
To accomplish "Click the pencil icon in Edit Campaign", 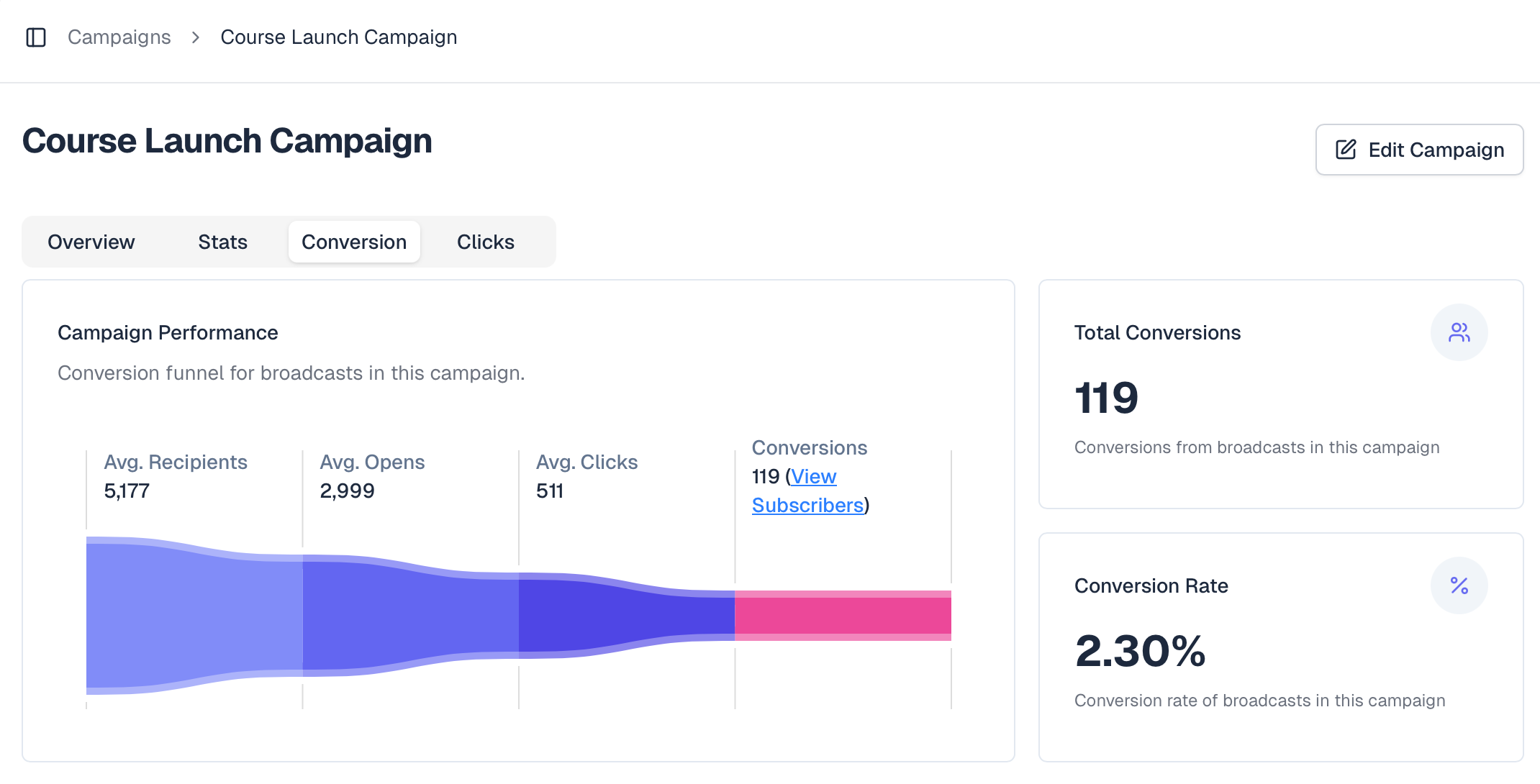I will pos(1346,150).
